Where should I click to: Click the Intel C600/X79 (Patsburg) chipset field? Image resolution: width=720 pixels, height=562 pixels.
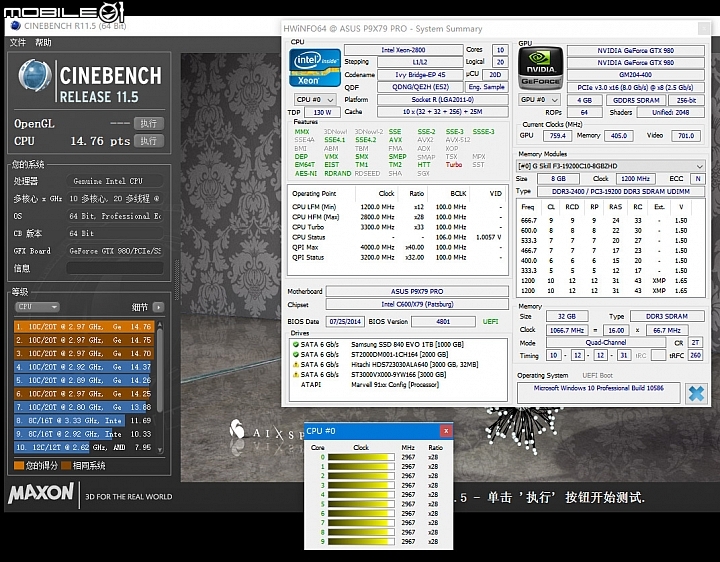tap(417, 304)
